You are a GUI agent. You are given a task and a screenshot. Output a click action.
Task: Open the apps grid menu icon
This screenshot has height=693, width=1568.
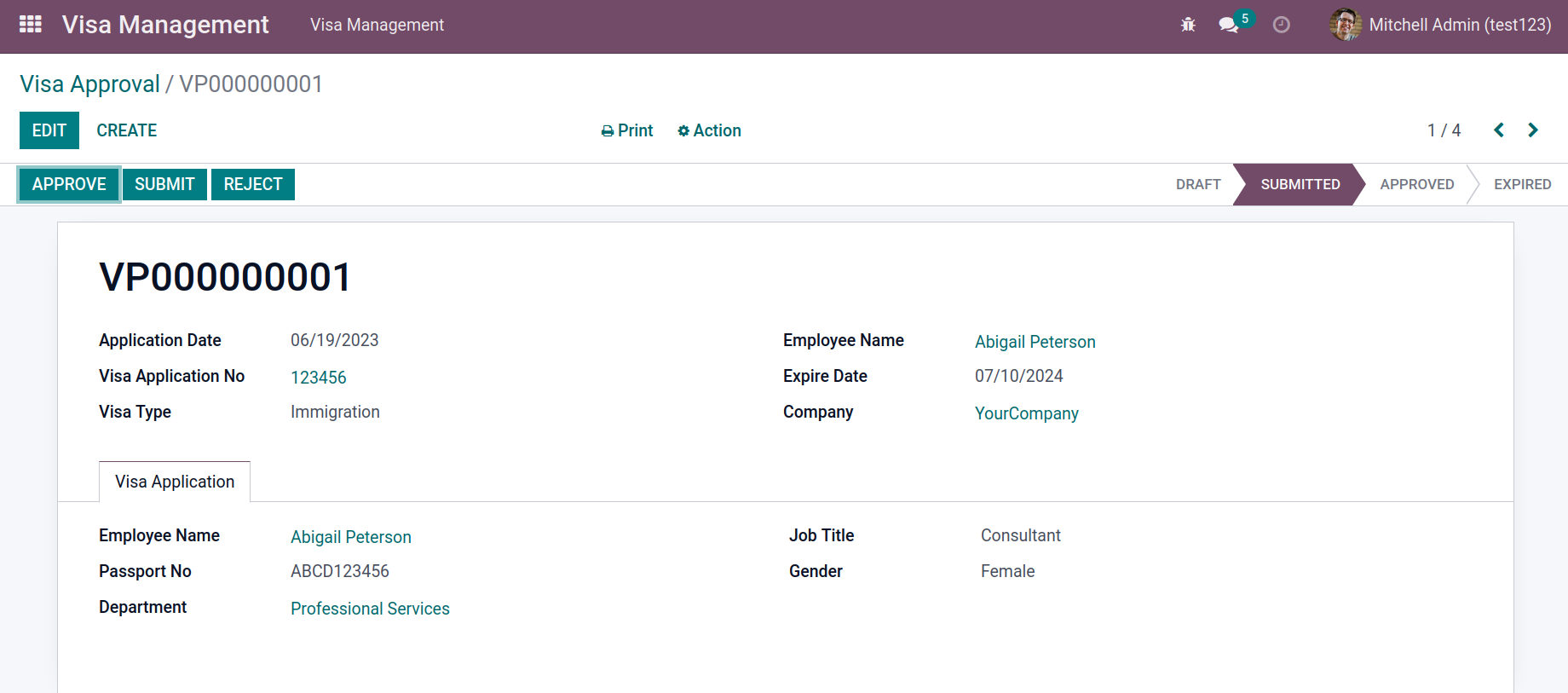(31, 25)
